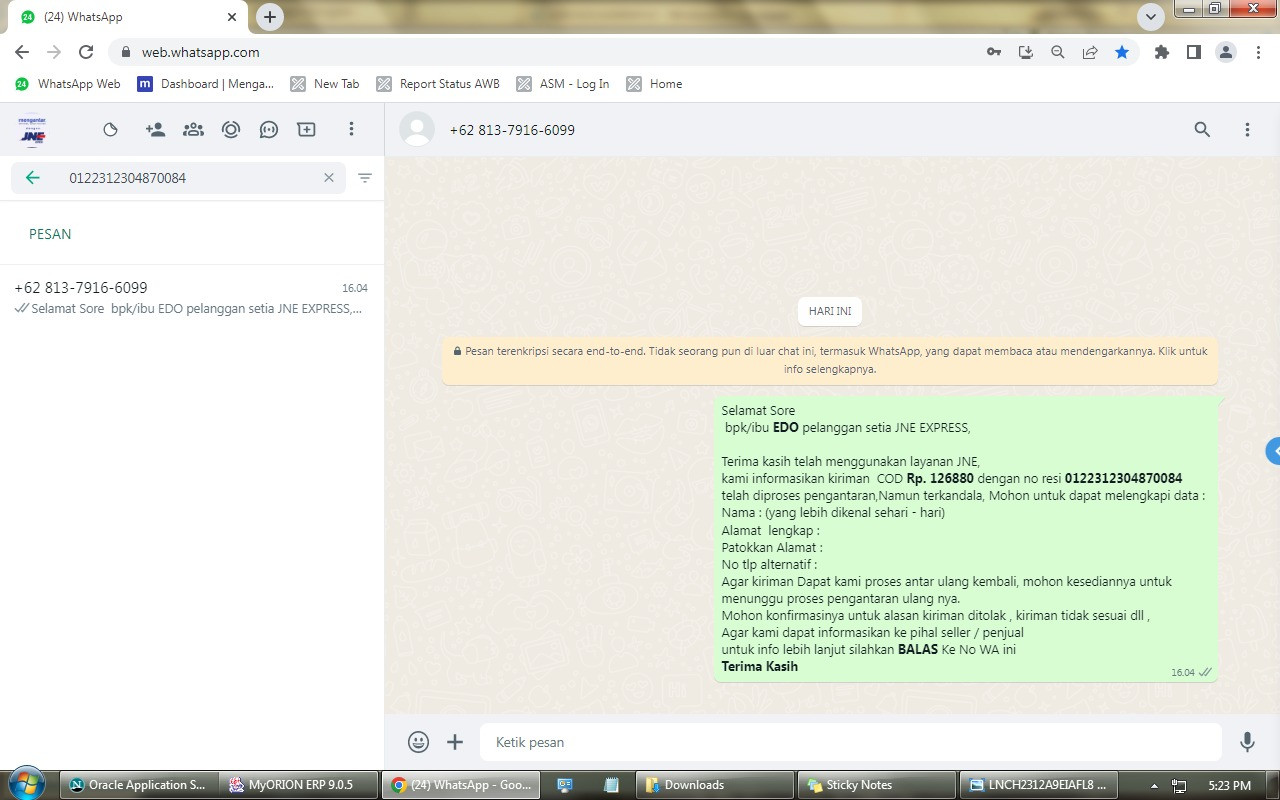Open Dashboard | Menga... bookmark
The width and height of the screenshot is (1280, 800).
point(205,84)
